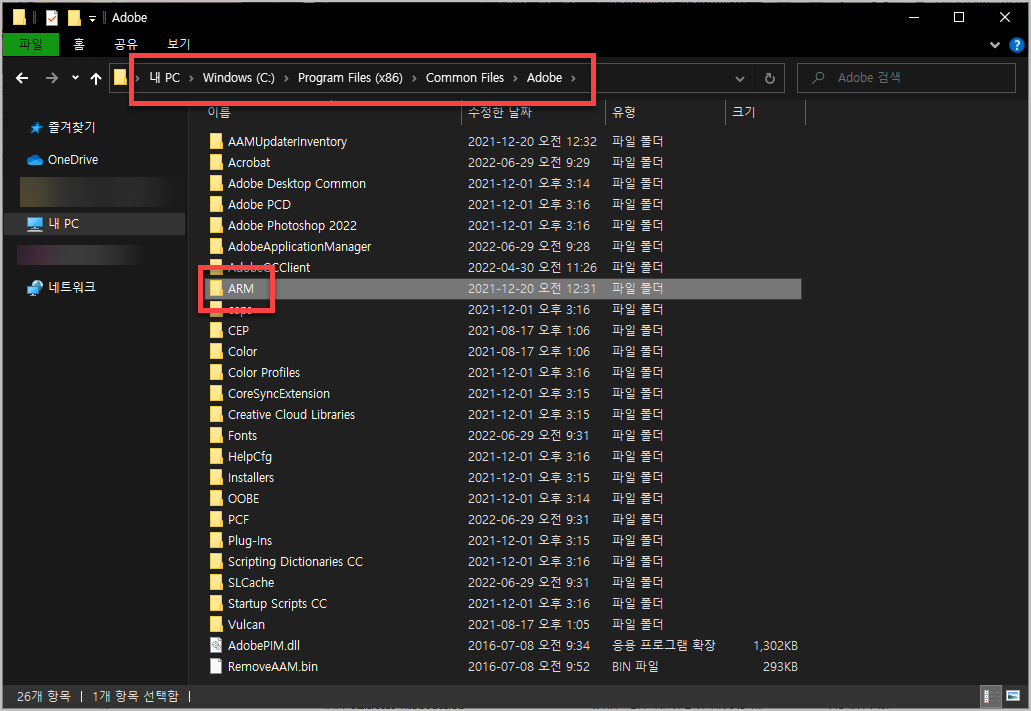1031x711 pixels.
Task: Click the properties quick access icon
Action: 52,18
